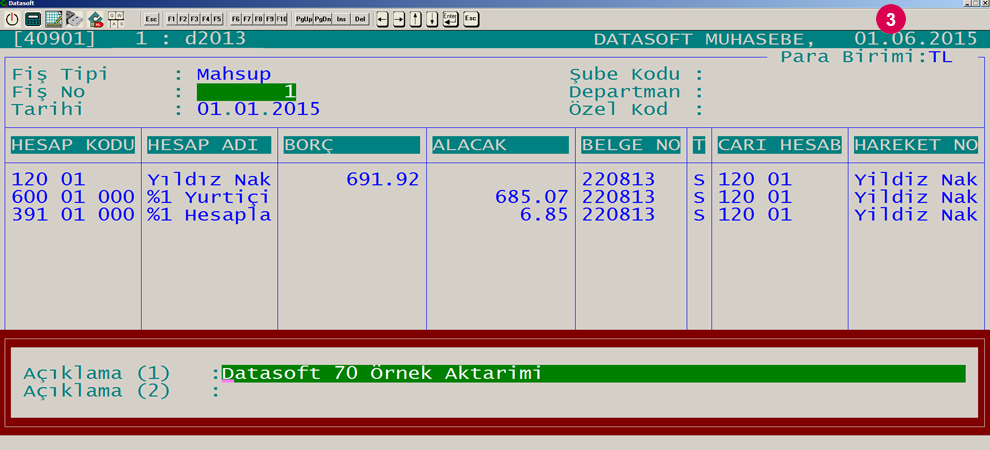Click the power icon in the toolbar
990x450 pixels.
12,19
